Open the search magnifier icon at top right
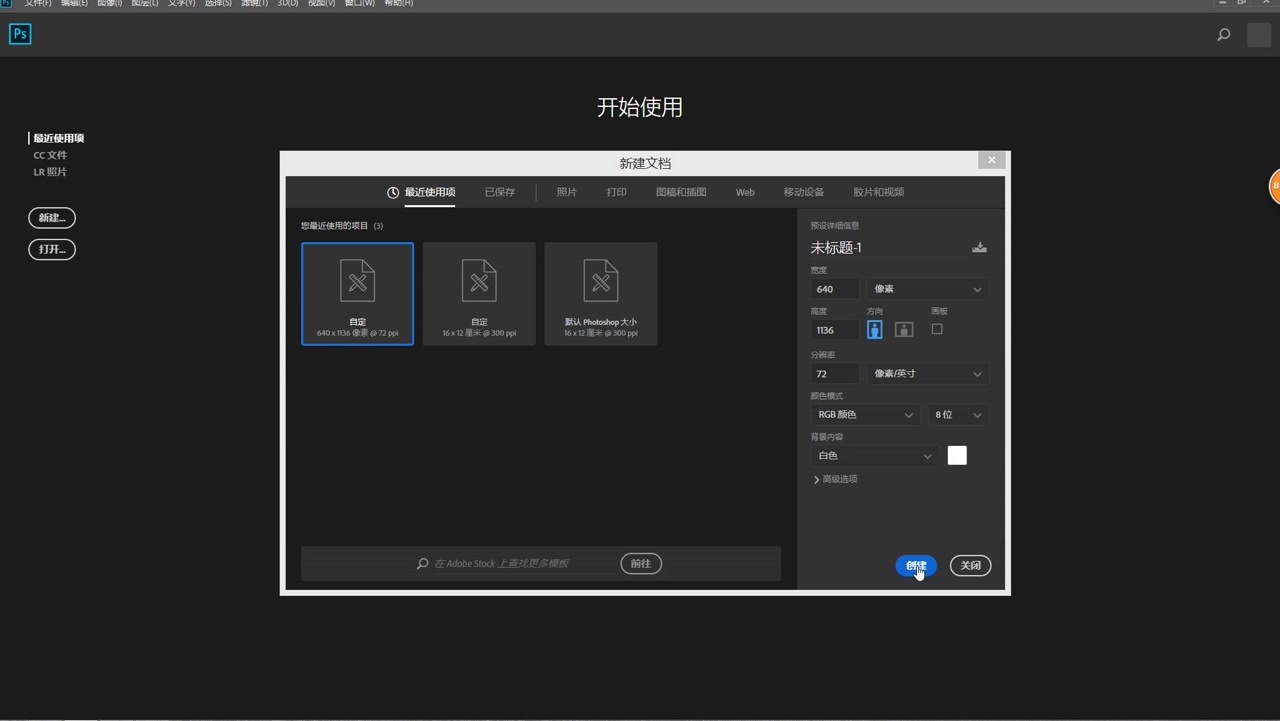 coord(1223,35)
